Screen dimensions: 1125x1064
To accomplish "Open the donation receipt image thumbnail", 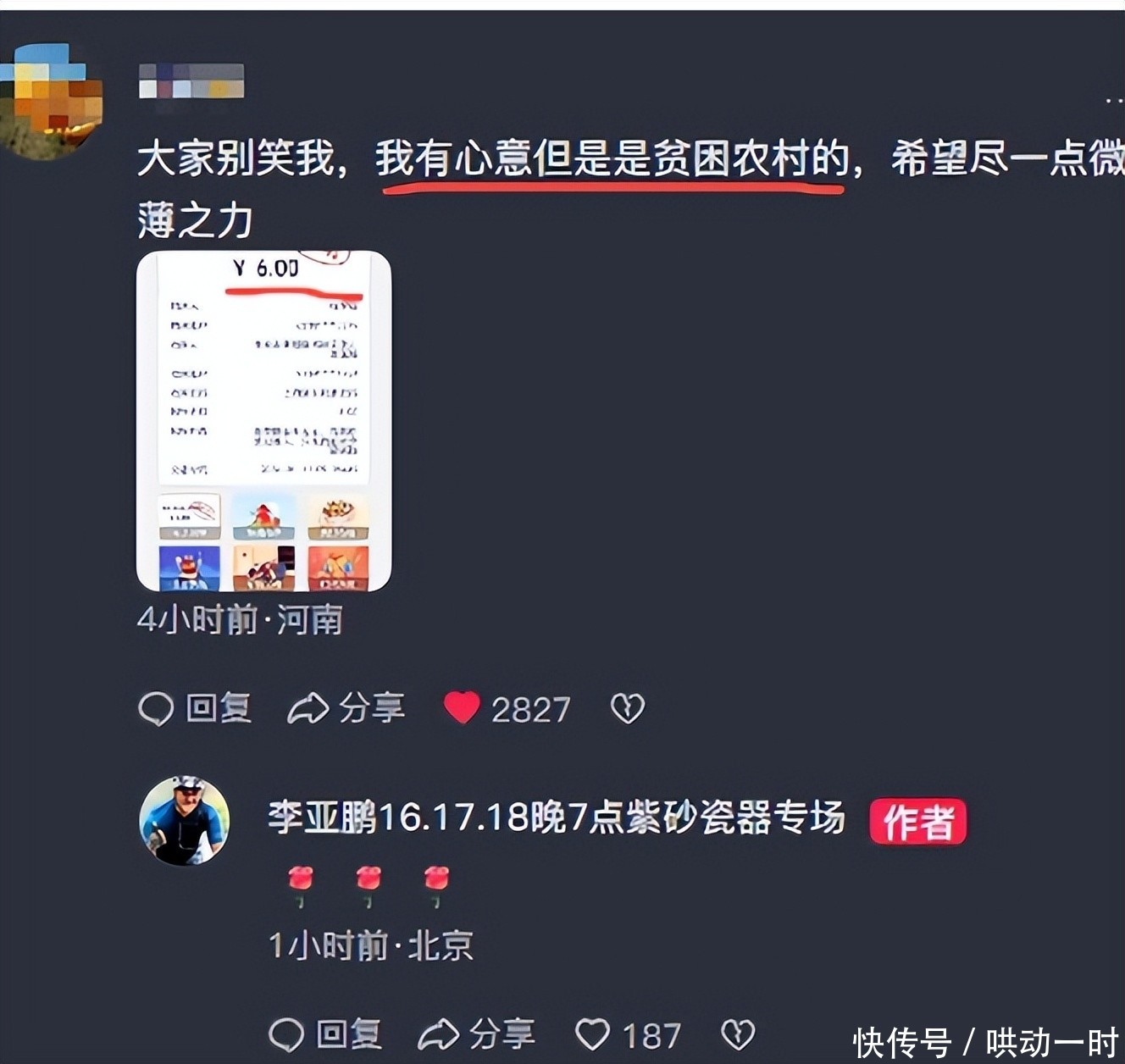I will [x=263, y=421].
